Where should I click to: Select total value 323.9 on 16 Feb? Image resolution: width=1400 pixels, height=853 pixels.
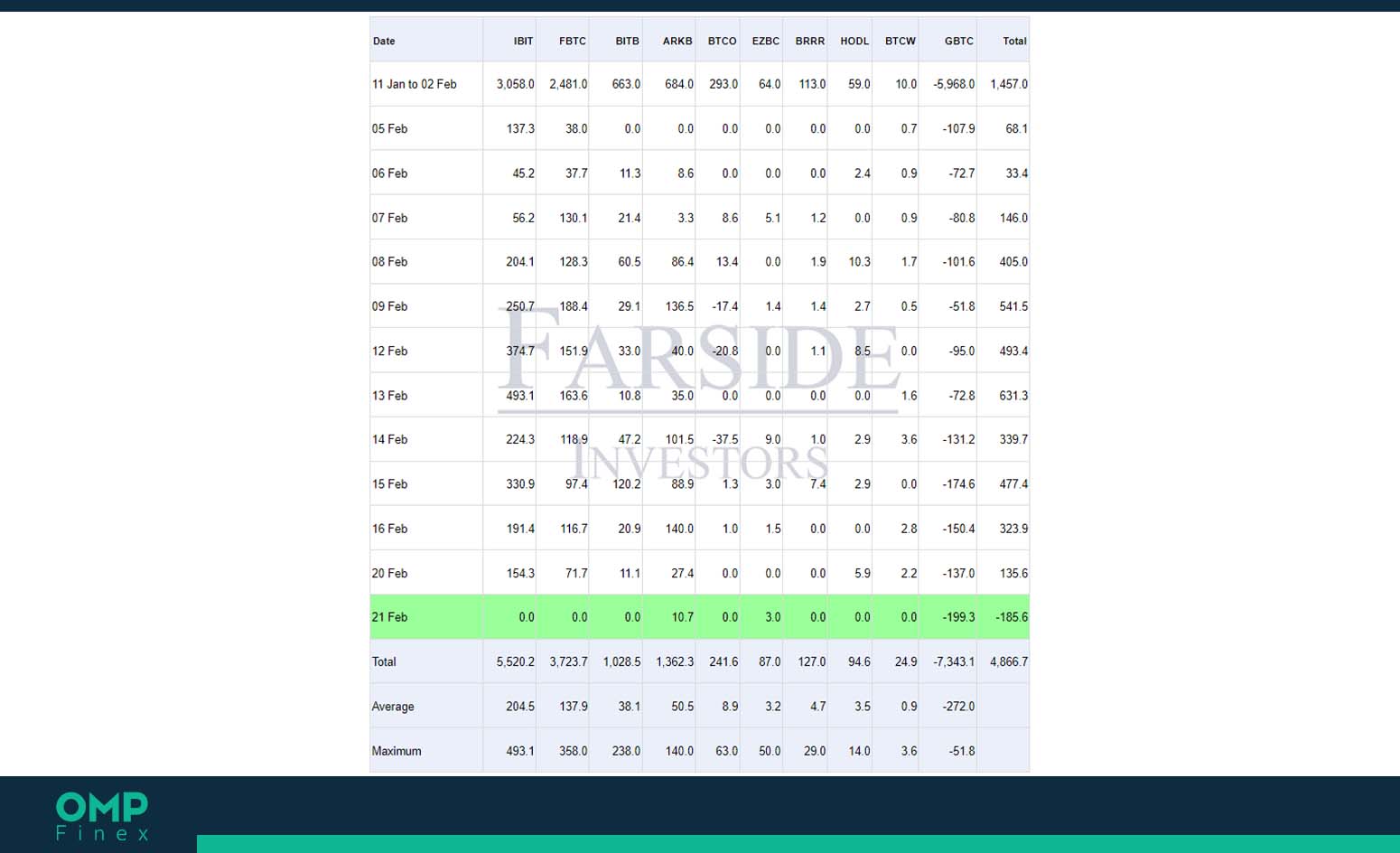coord(1013,529)
